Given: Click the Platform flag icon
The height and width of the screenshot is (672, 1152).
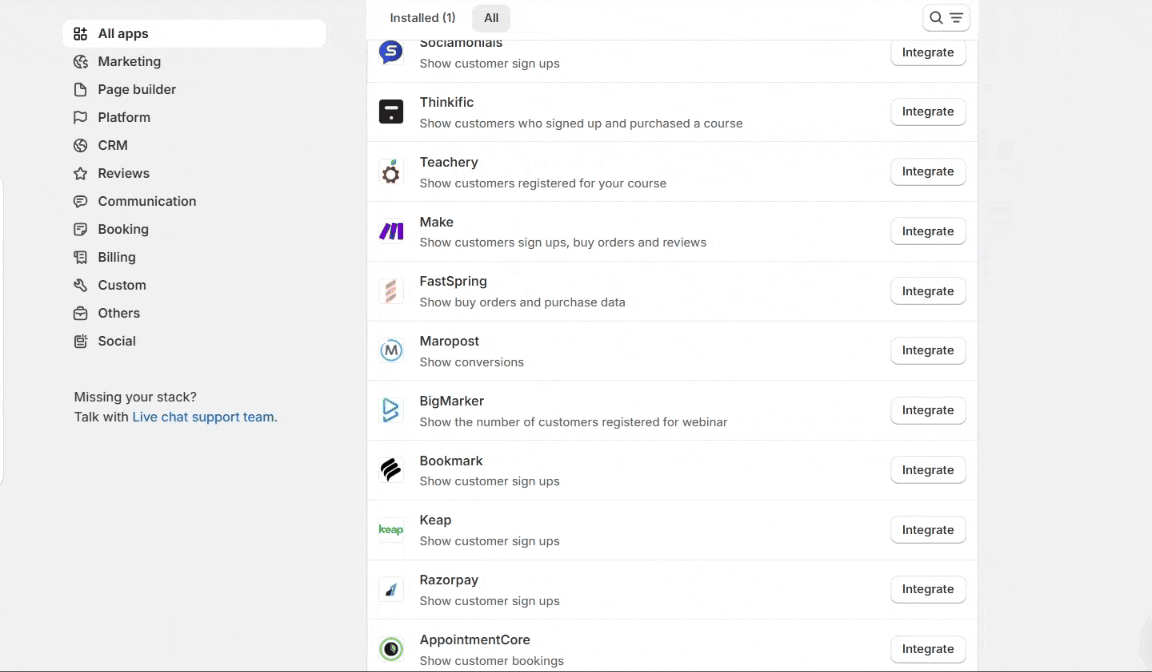Looking at the screenshot, I should tap(80, 118).
